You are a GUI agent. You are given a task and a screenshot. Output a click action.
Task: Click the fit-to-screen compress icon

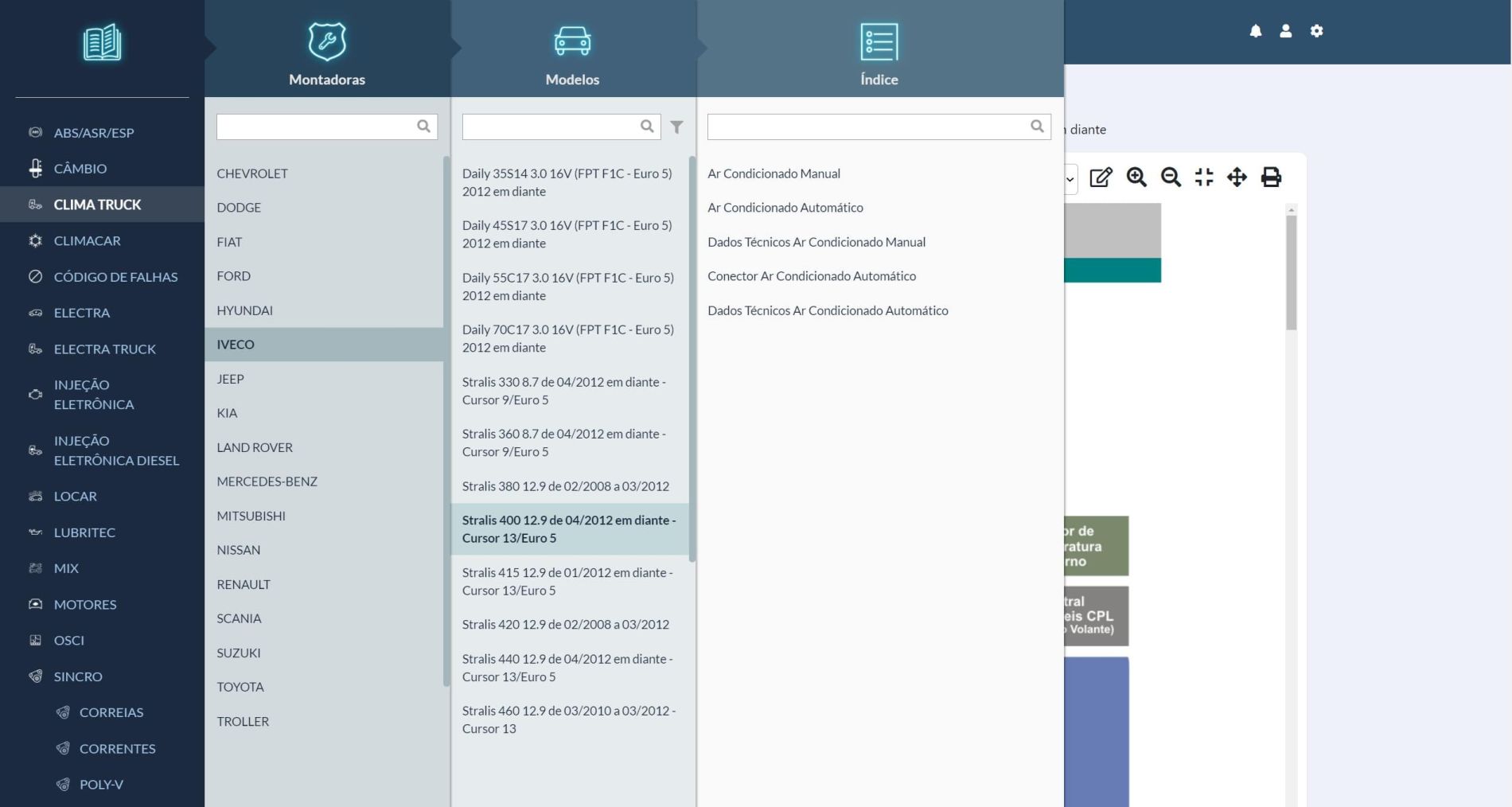coord(1204,177)
